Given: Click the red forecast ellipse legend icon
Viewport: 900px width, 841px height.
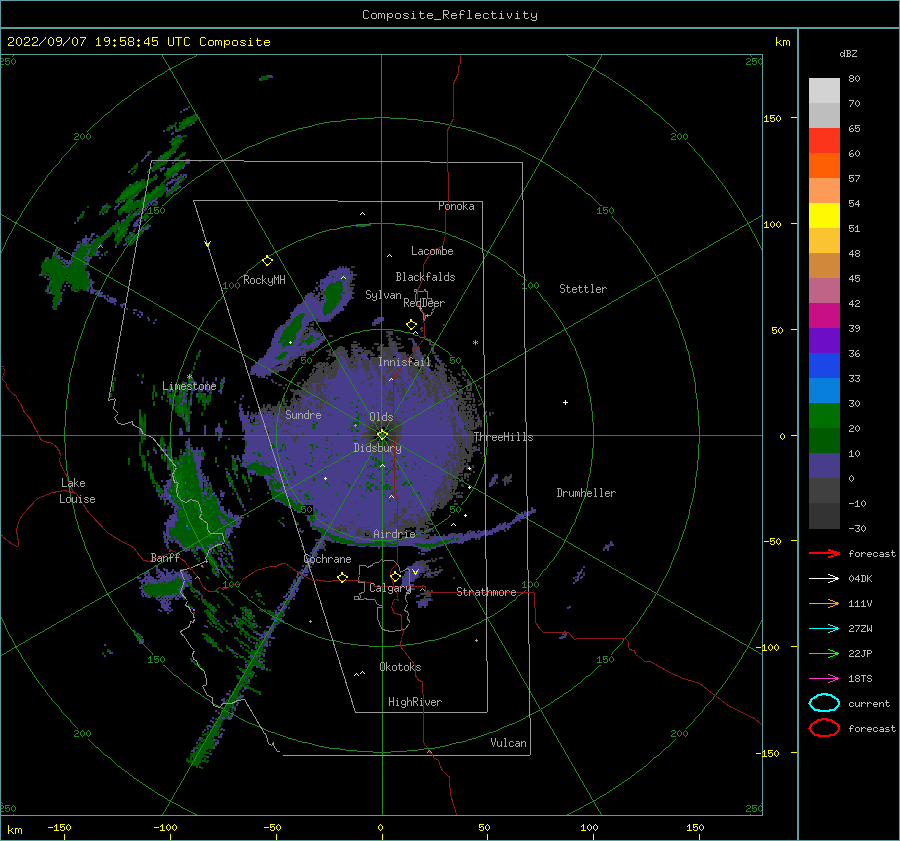Looking at the screenshot, I should pyautogui.click(x=824, y=728).
